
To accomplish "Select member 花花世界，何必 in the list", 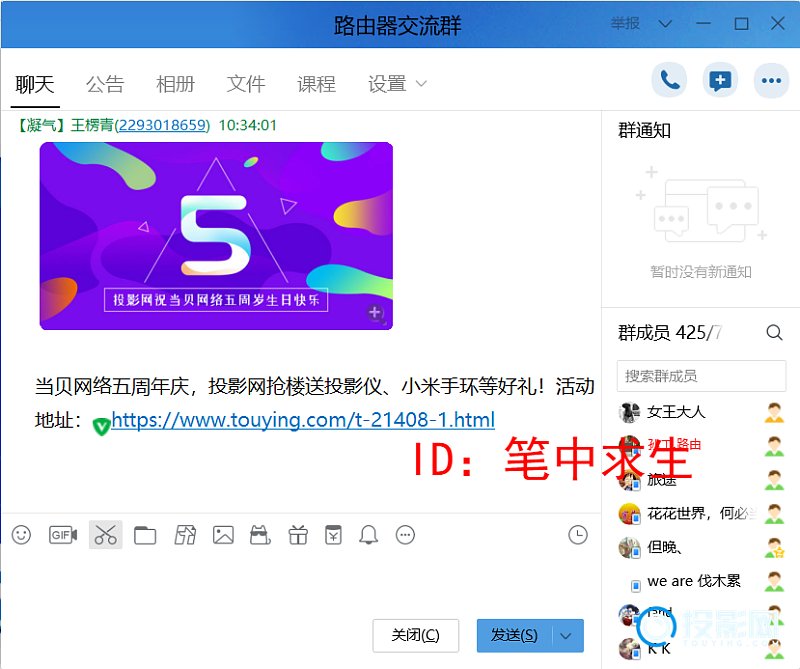I will tap(701, 513).
